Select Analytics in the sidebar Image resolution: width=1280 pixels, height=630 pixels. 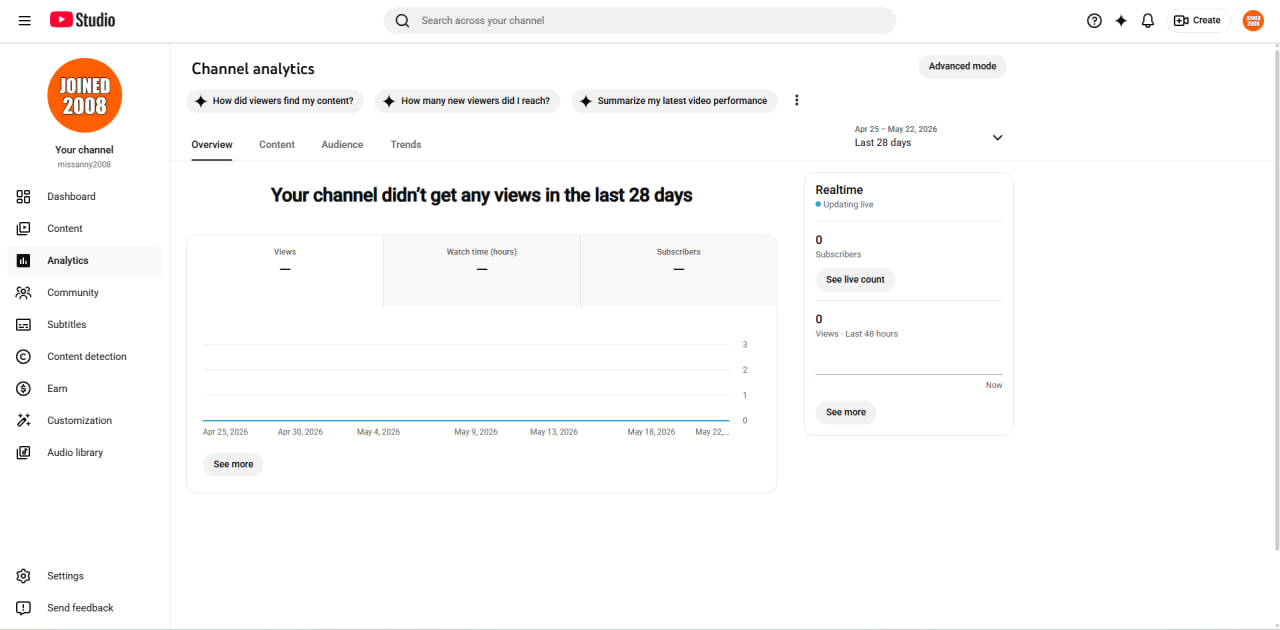[84, 260]
